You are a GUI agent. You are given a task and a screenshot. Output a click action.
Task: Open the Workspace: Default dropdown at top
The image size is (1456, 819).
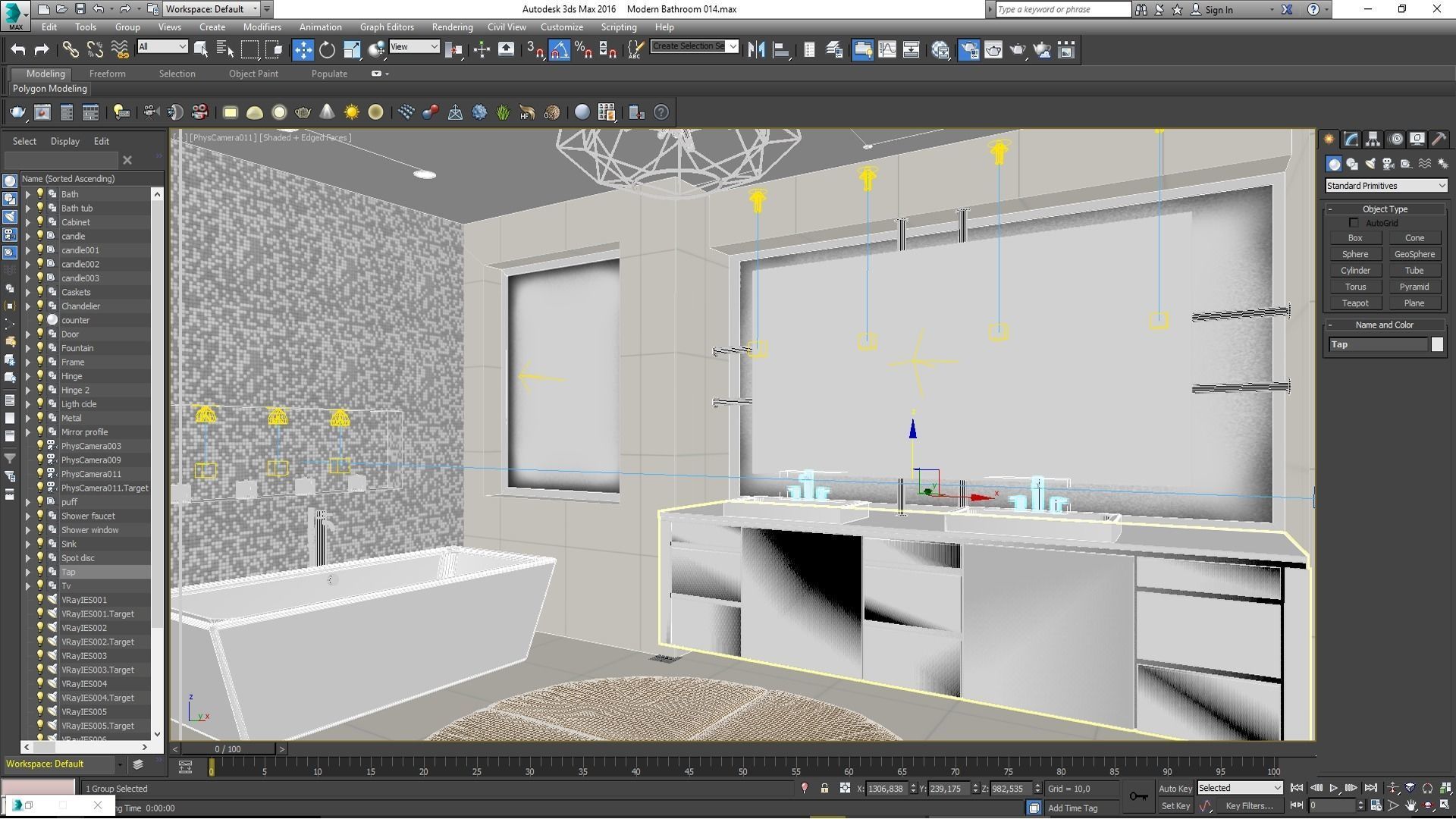click(213, 9)
